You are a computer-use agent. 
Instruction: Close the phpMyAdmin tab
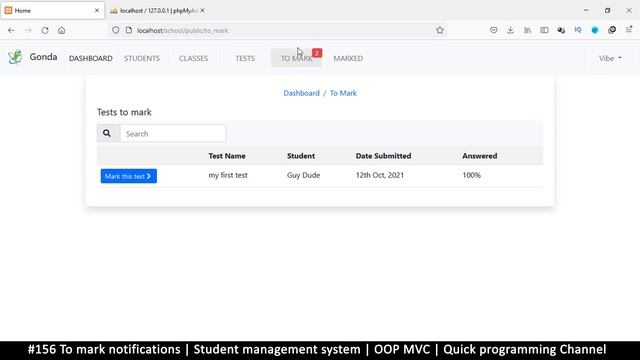[202, 11]
